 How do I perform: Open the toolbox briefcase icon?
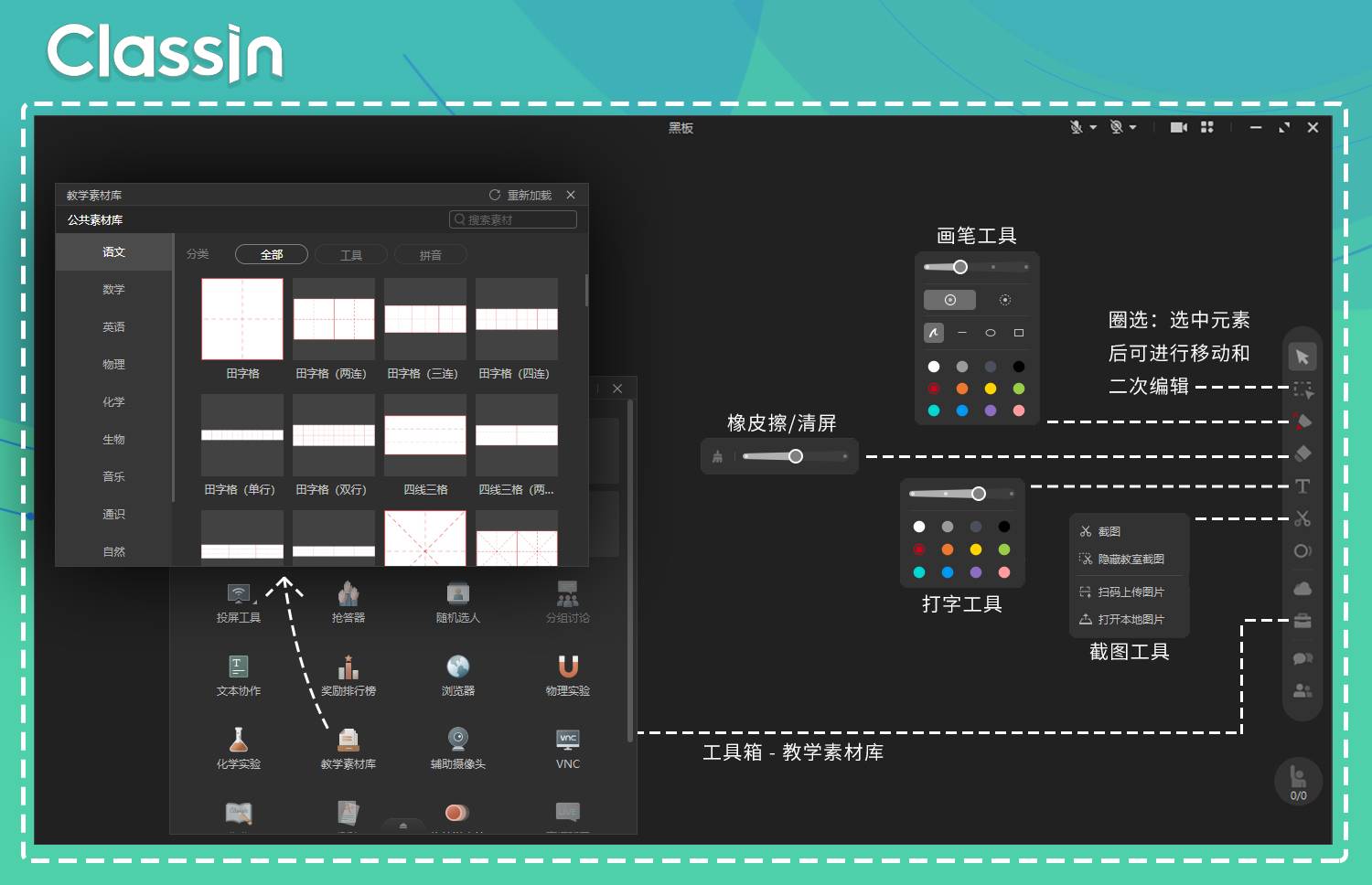[x=1302, y=622]
